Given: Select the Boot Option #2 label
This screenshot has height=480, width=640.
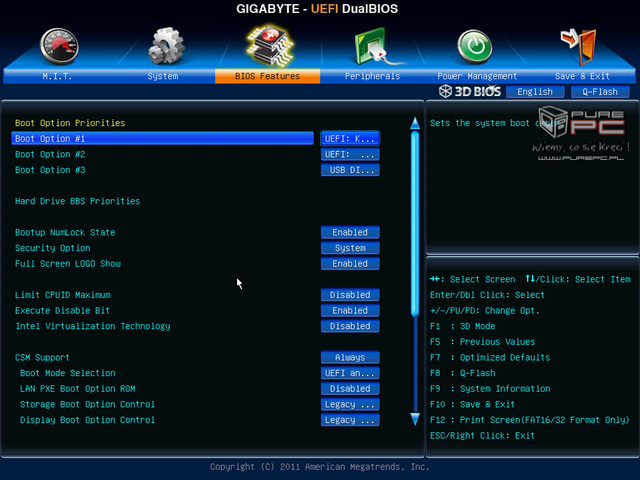Looking at the screenshot, I should point(50,154).
